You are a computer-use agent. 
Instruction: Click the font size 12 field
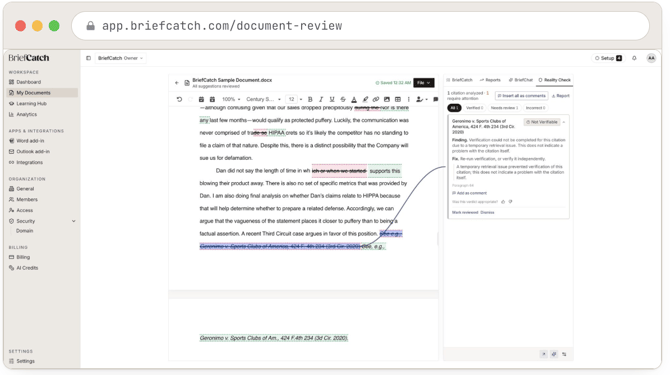291,99
